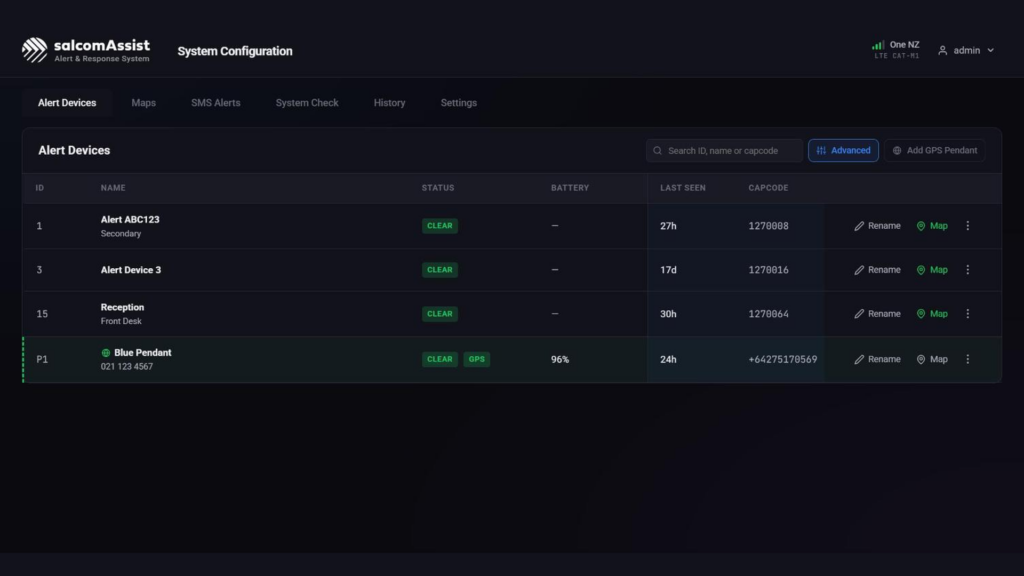Open the admin user dropdown

(966, 50)
